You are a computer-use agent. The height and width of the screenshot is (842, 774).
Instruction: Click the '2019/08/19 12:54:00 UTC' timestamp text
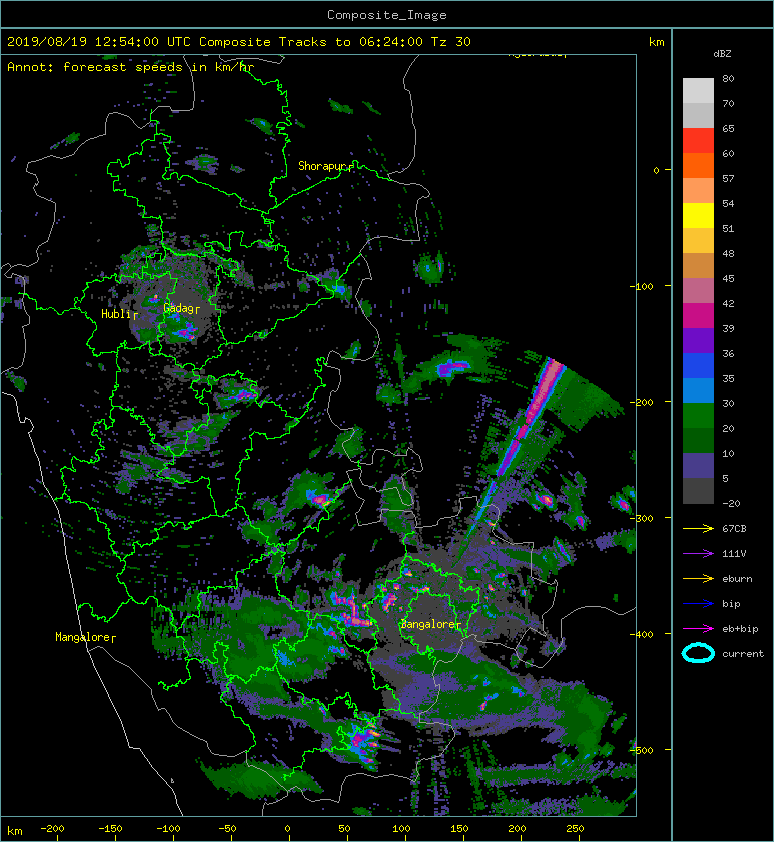[99, 42]
